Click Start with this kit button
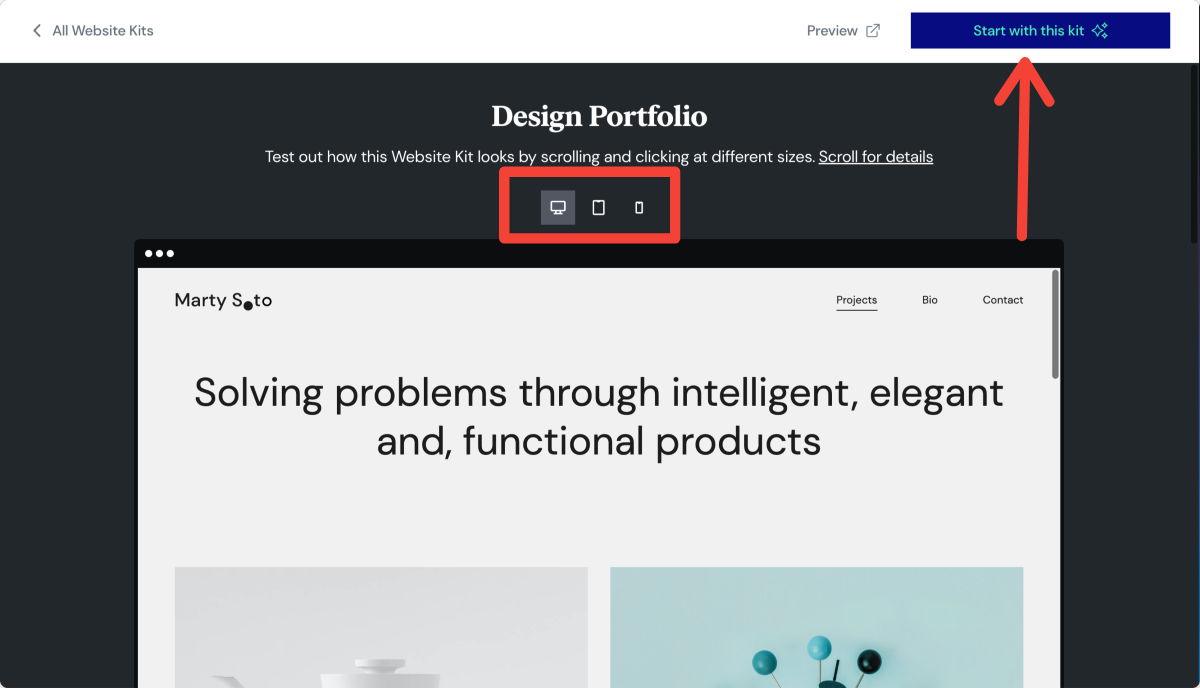 pos(1040,31)
